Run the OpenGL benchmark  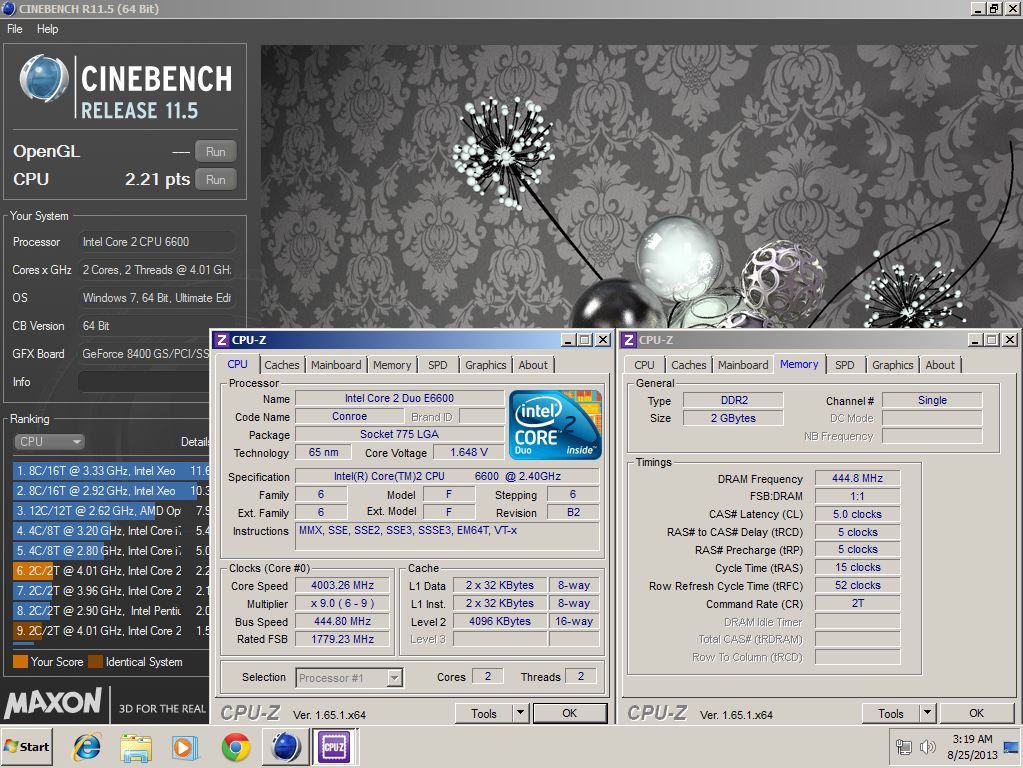point(216,151)
